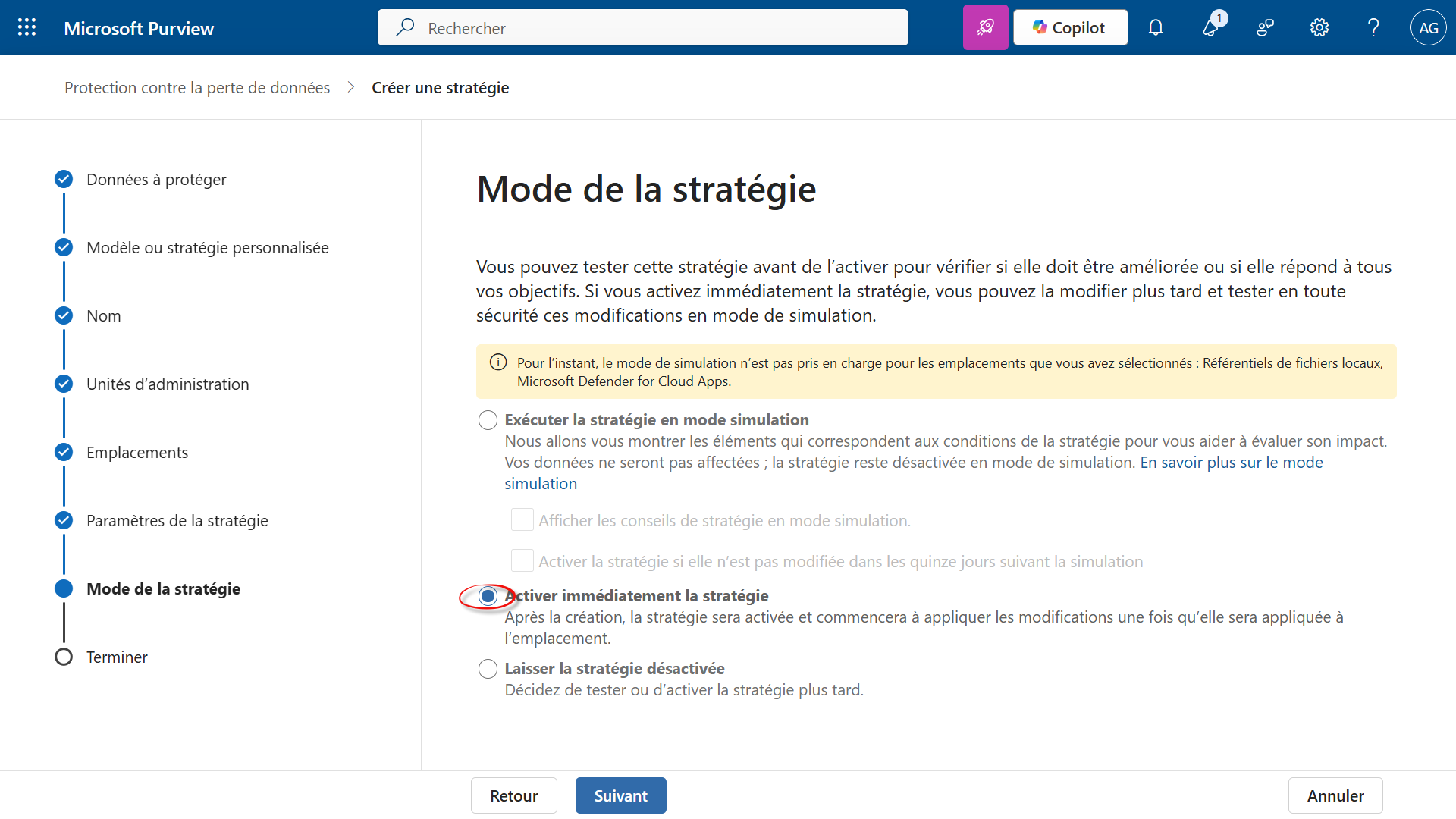Select Laisser la stratégie désactivée option
The width and height of the screenshot is (1456, 819).
[488, 669]
